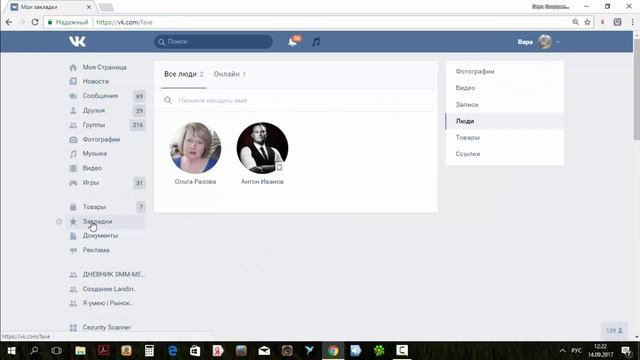Open the Windows Start button
The height and width of the screenshot is (360, 640).
(11, 351)
